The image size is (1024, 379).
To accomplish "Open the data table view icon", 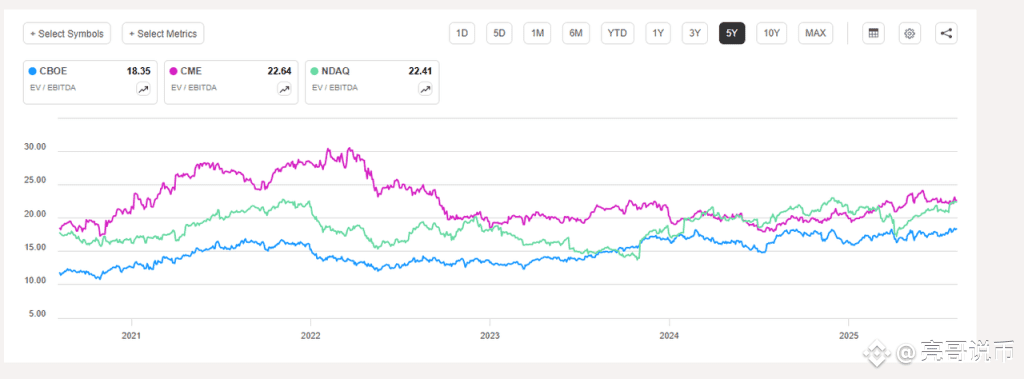I will pos(873,33).
